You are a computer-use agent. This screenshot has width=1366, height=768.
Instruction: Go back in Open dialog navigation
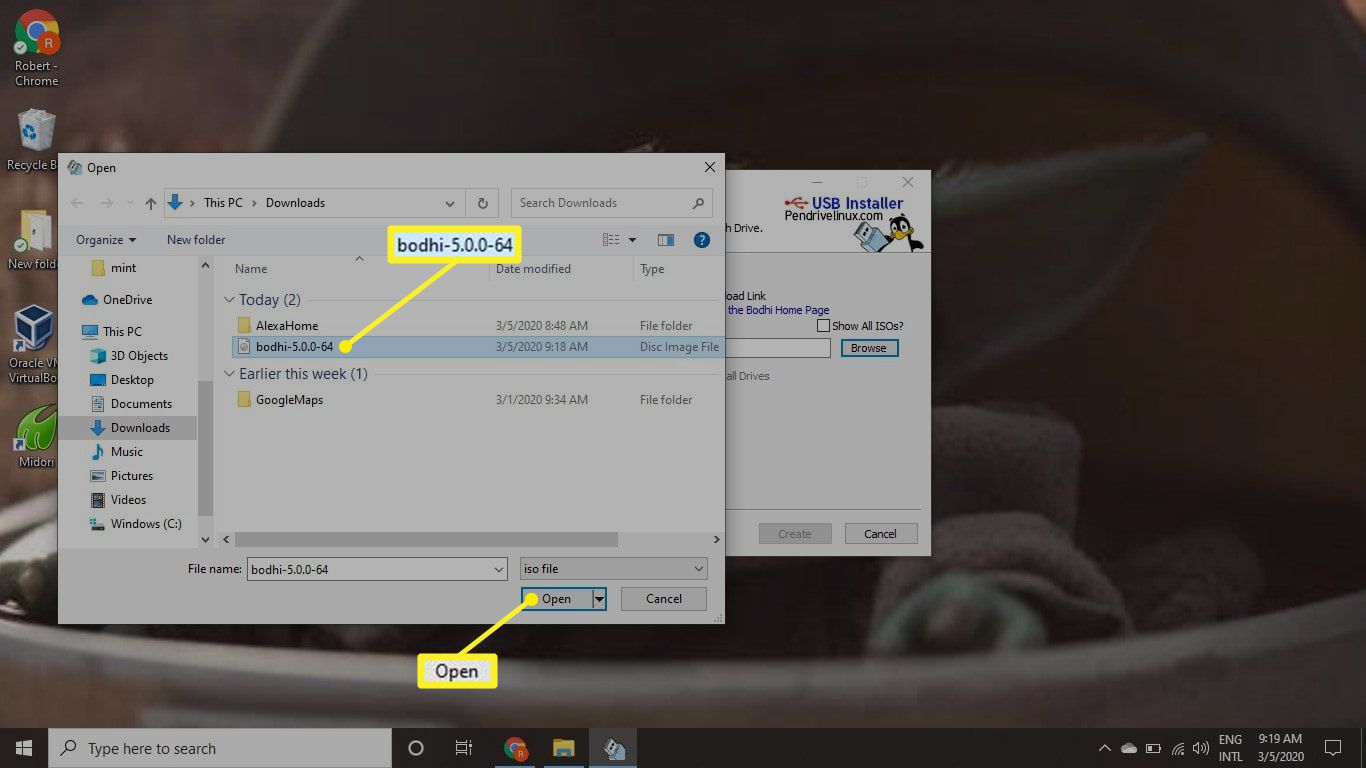[77, 203]
